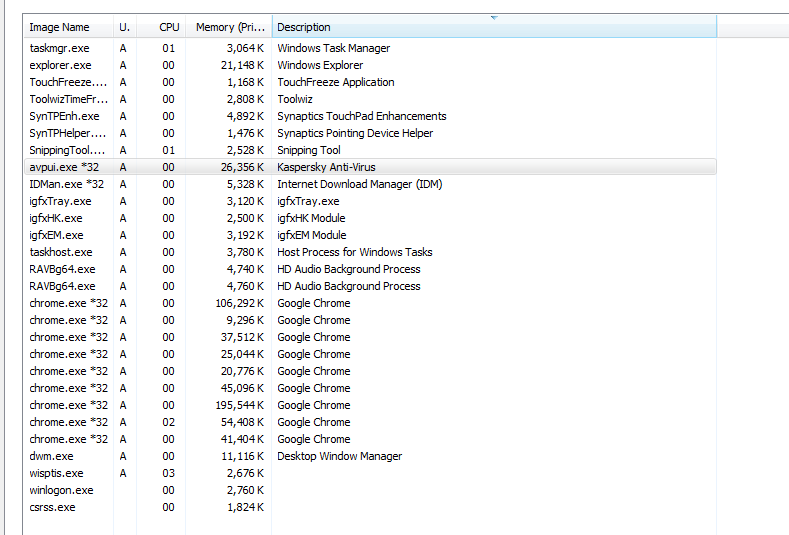Click the CPU value 03 for wisptis.exe
Viewport: 789px width, 535px height.
[169, 474]
